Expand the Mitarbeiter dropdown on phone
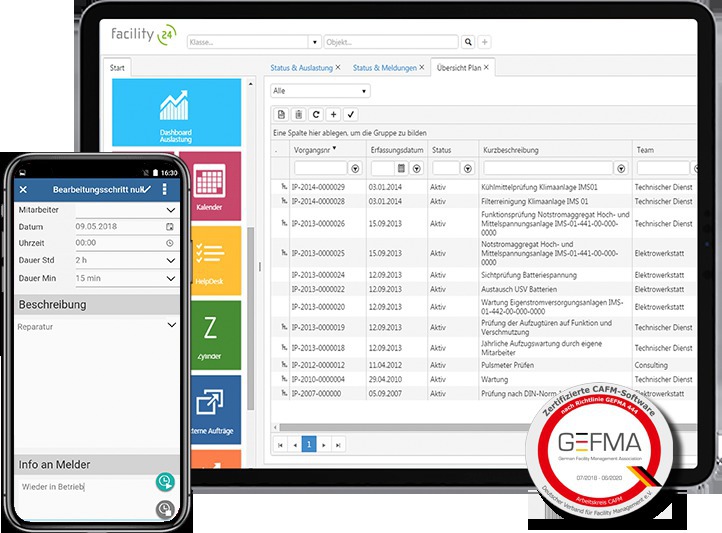This screenshot has width=722, height=533. 170,210
